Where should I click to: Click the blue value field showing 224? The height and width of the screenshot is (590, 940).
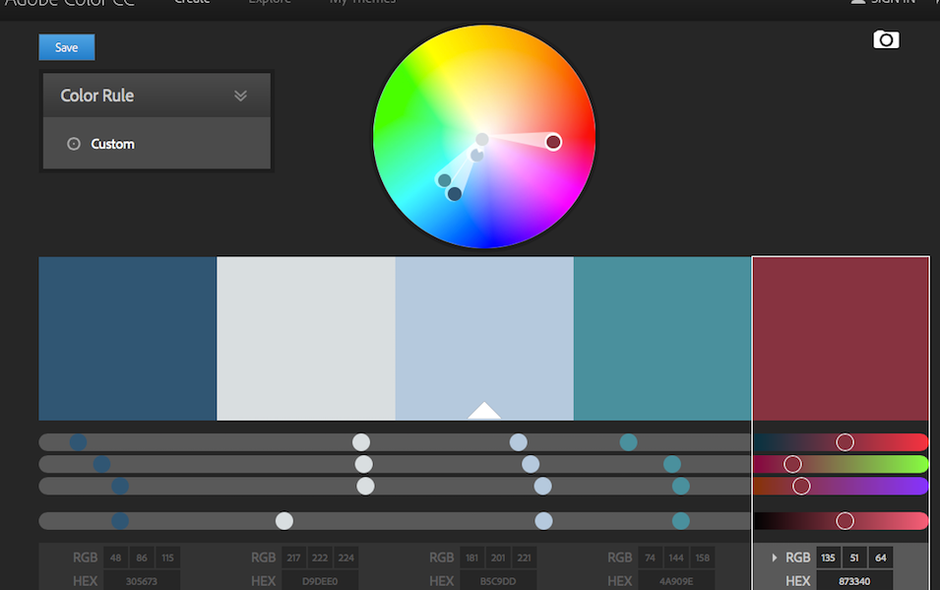tap(346, 558)
